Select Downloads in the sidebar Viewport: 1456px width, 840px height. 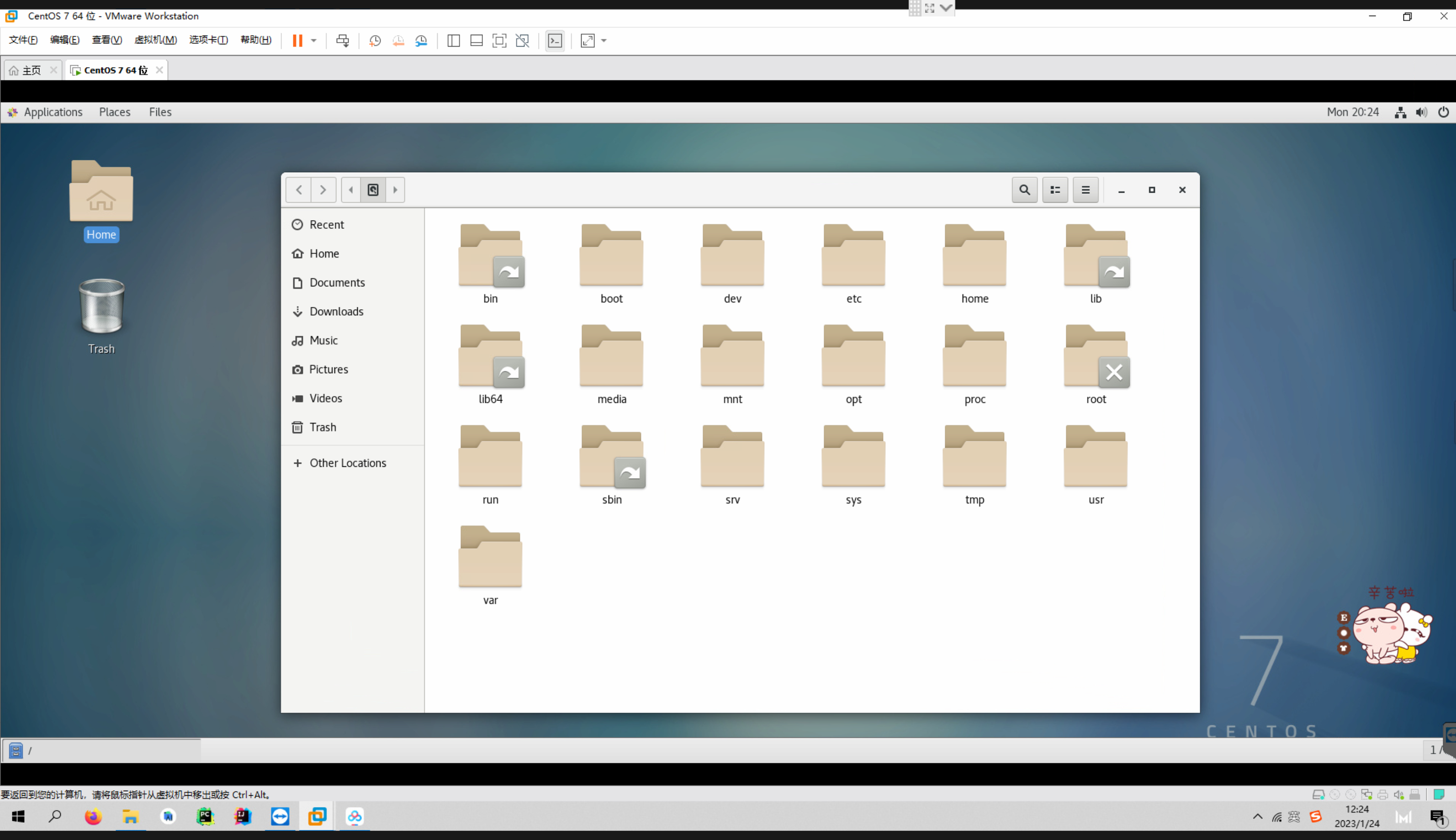click(336, 312)
